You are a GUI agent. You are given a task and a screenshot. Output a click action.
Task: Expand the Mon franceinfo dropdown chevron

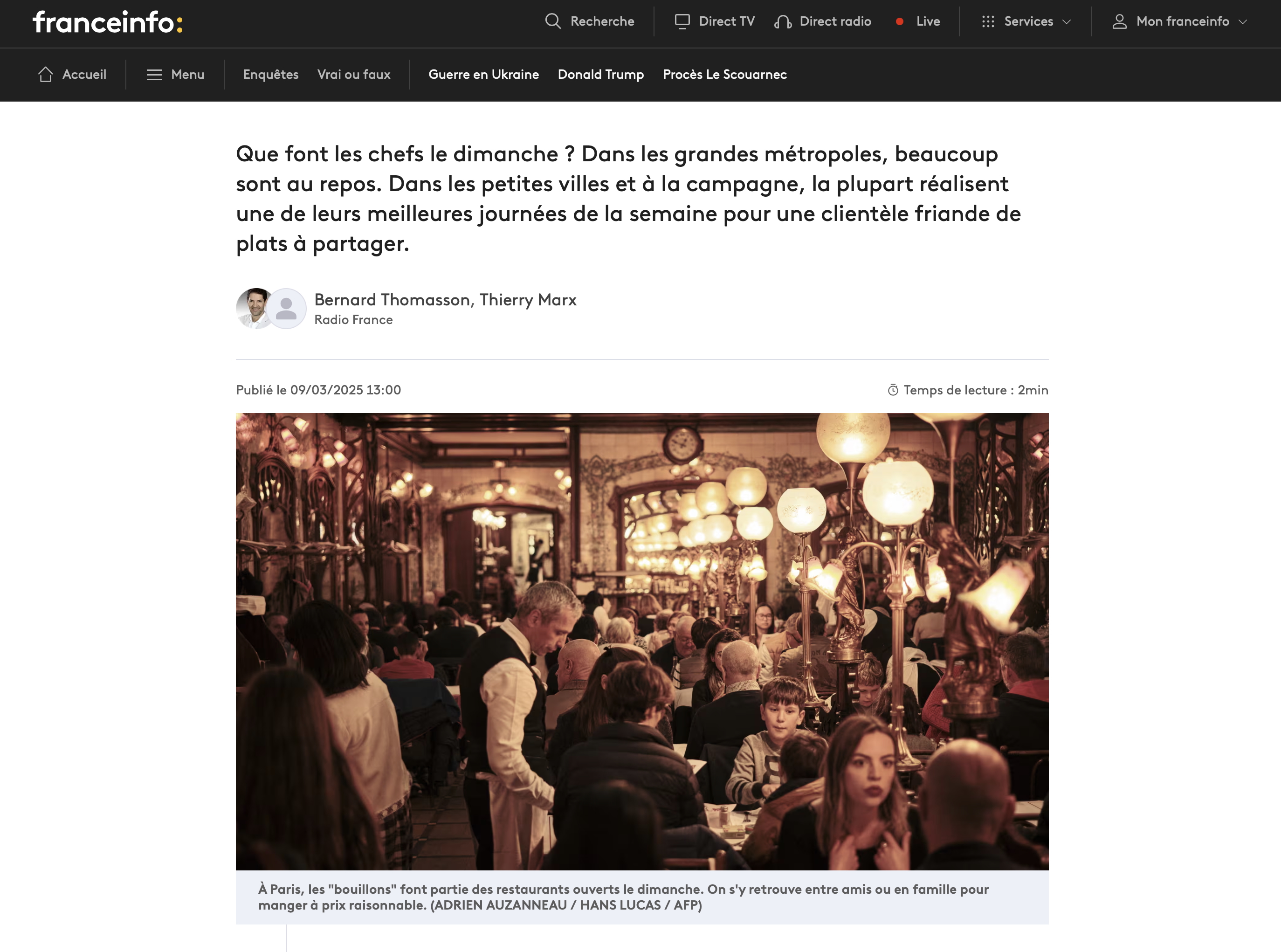[1243, 22]
